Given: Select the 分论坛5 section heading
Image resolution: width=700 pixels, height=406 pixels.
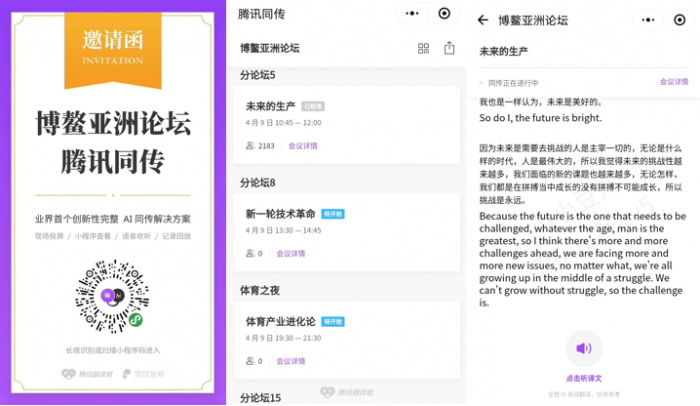Looking at the screenshot, I should click(258, 75).
